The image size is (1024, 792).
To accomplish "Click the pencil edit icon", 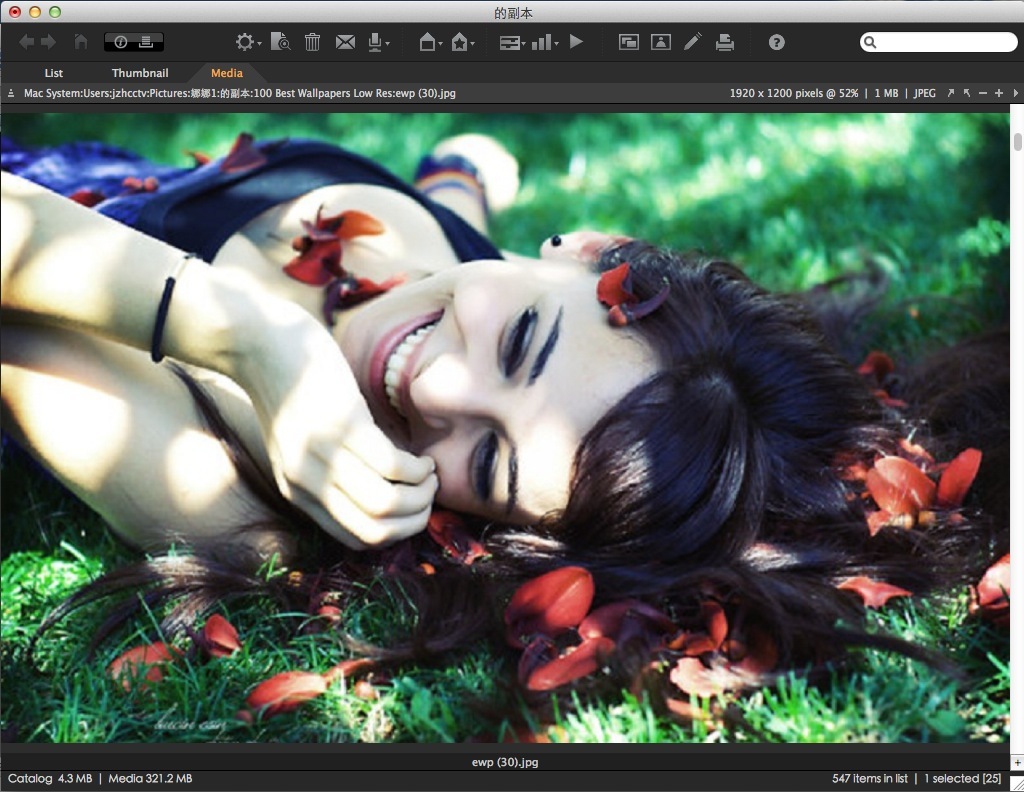I will 692,42.
